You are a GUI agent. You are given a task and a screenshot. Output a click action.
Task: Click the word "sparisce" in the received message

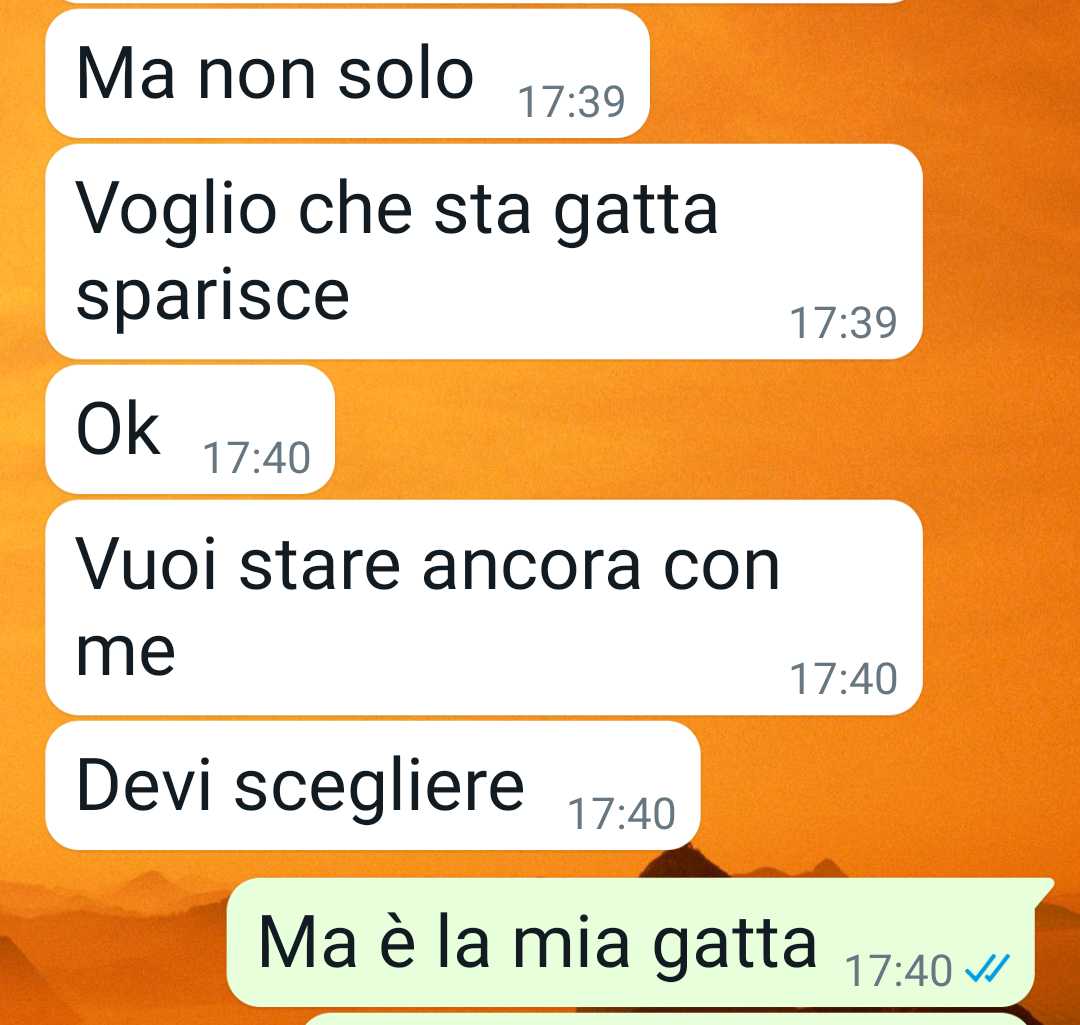[x=213, y=296]
